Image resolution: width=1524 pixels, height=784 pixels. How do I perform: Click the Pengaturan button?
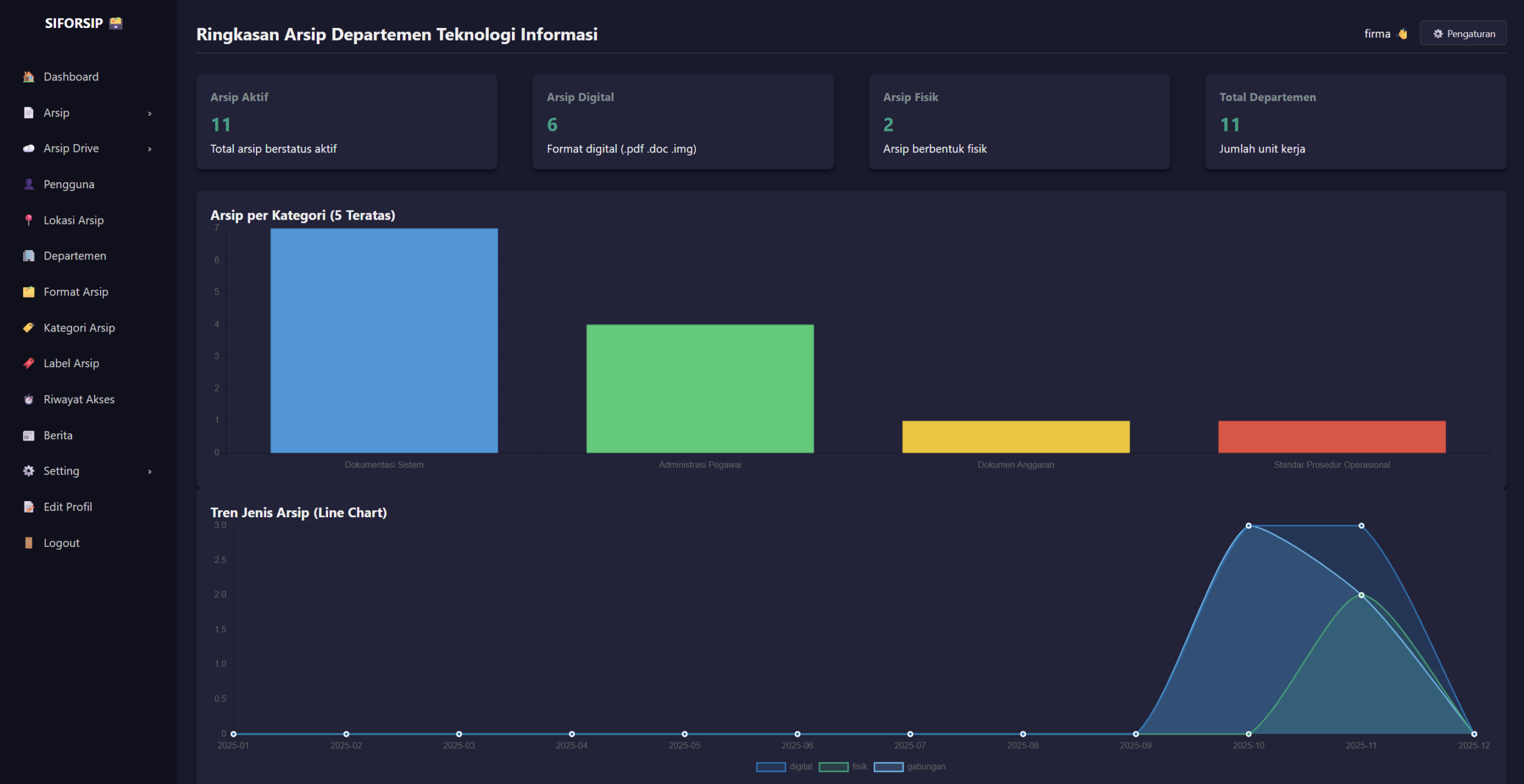(1463, 33)
